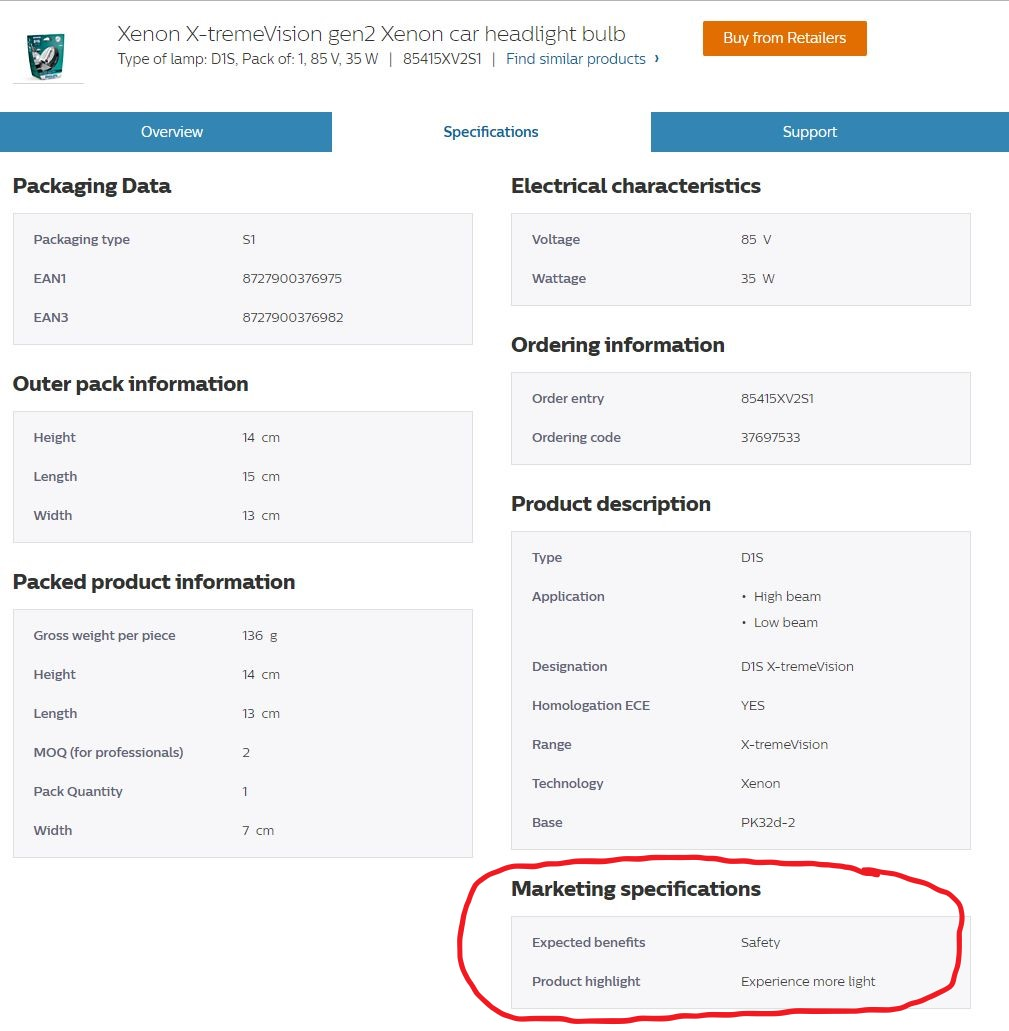
Task: Click the Marketing specifications heading
Action: [635, 889]
